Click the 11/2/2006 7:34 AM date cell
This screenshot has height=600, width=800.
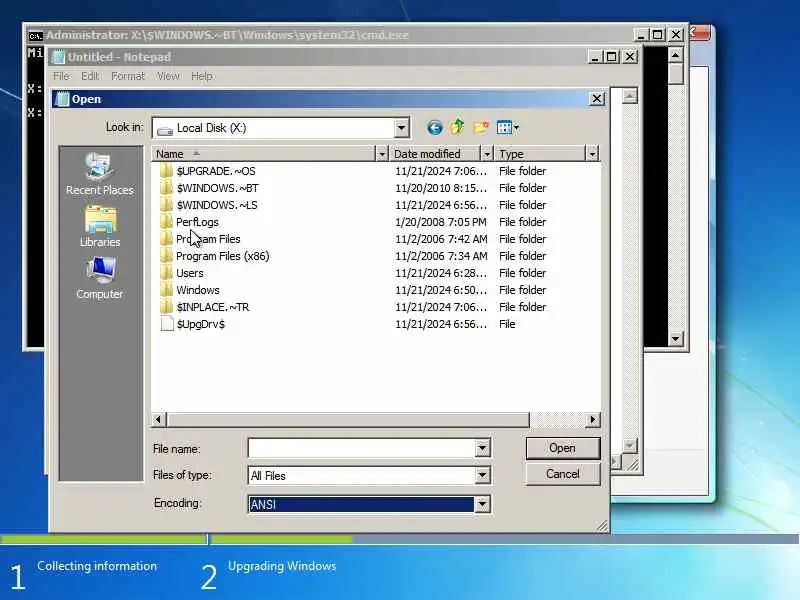tap(441, 256)
